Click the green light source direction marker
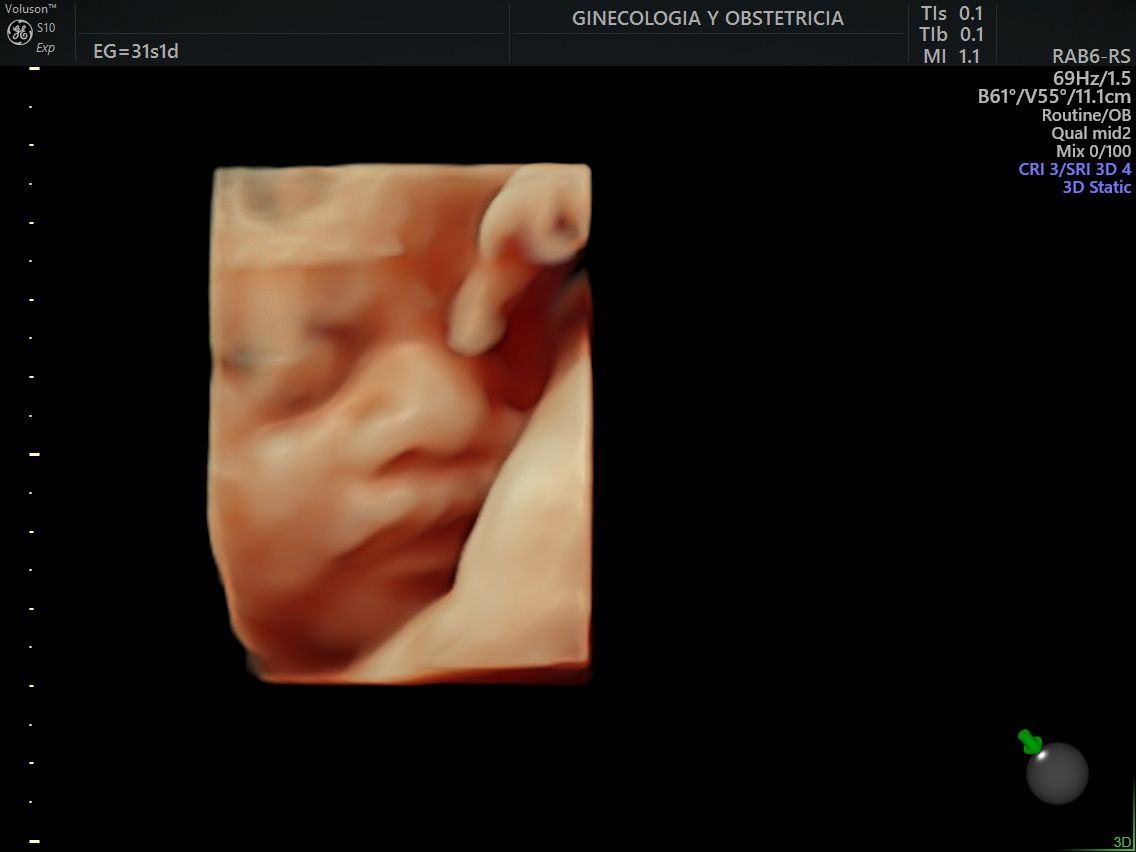 1030,742
